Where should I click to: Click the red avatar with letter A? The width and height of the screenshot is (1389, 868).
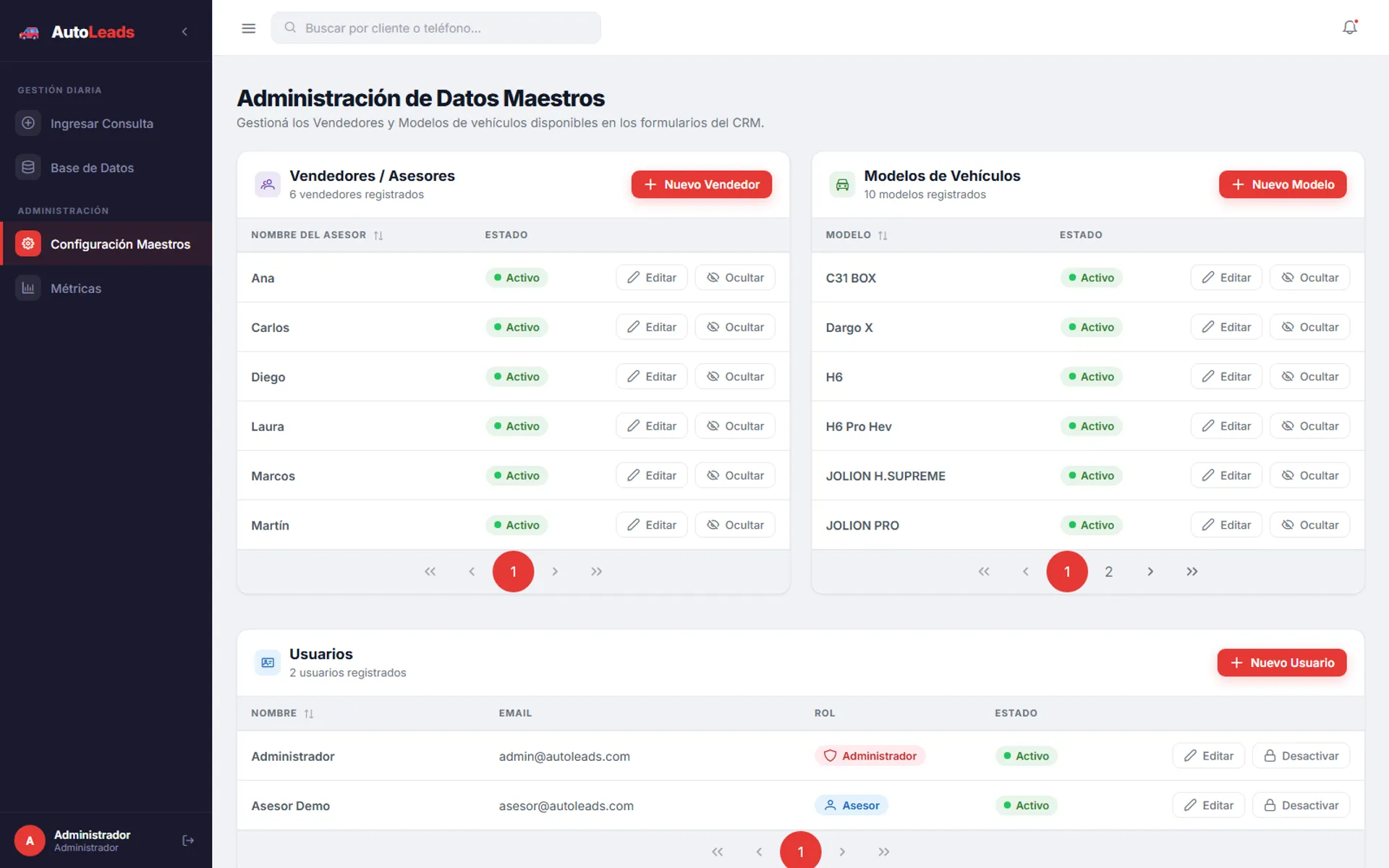point(30,841)
